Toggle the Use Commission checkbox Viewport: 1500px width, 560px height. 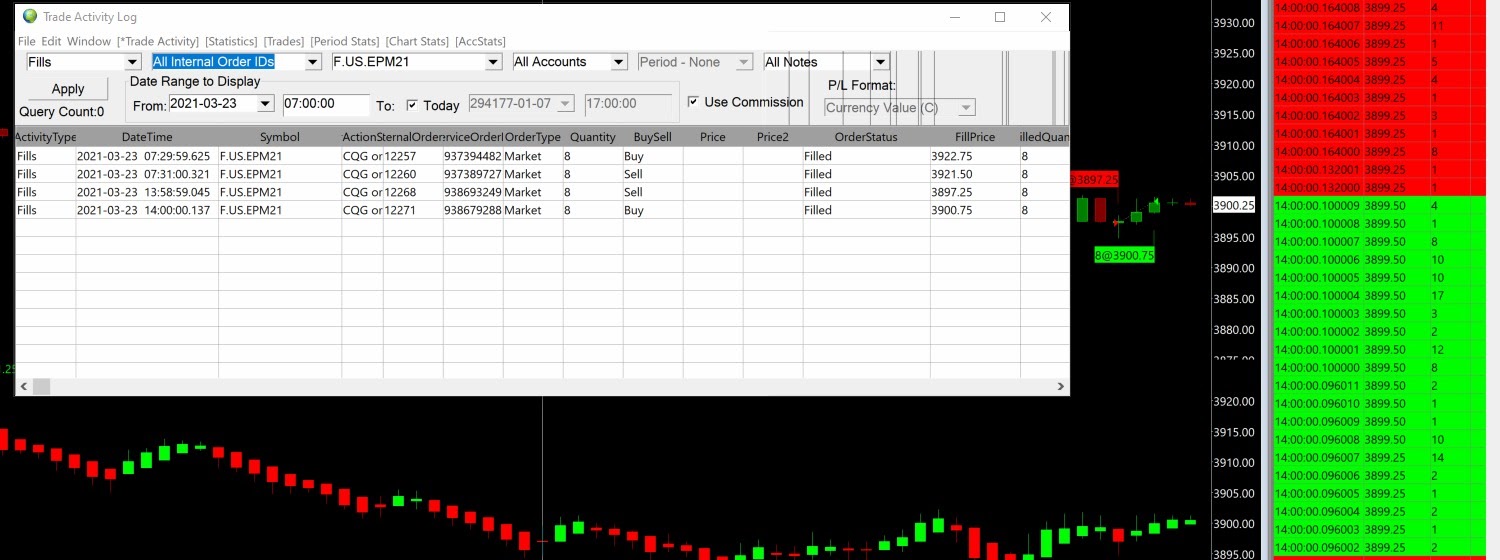(693, 102)
